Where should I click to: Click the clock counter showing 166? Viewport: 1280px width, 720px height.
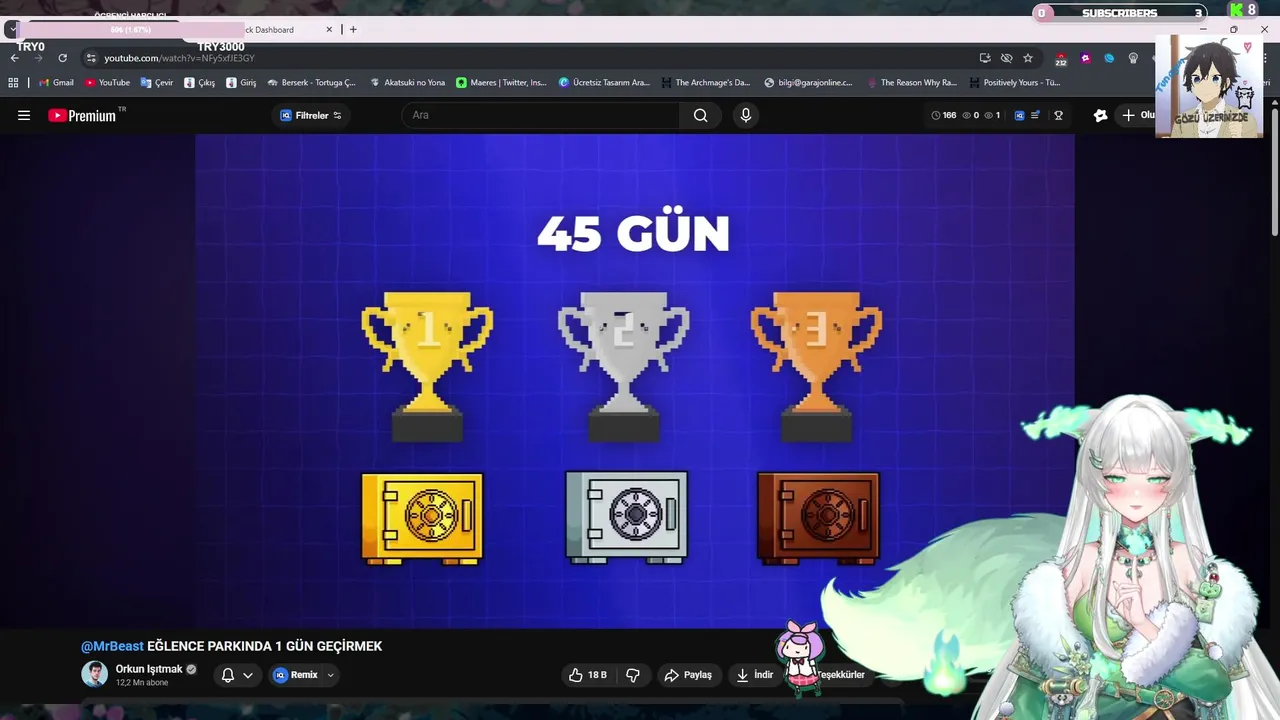coord(943,115)
